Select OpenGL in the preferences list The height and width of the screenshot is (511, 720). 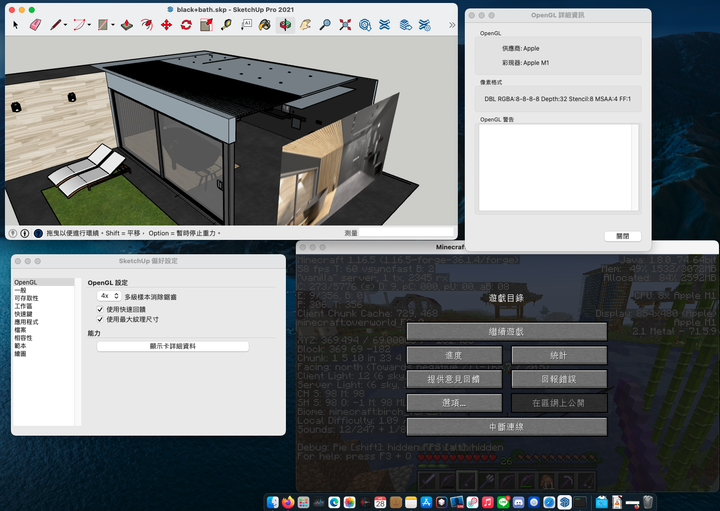pyautogui.click(x=44, y=282)
